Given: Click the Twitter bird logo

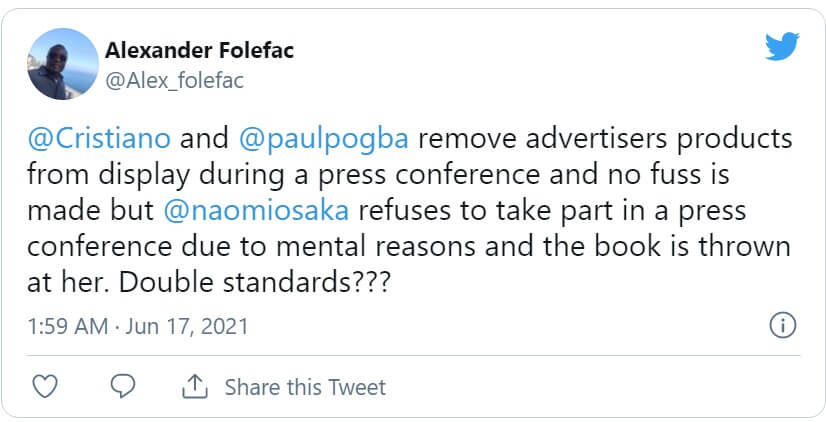Looking at the screenshot, I should [x=782, y=45].
